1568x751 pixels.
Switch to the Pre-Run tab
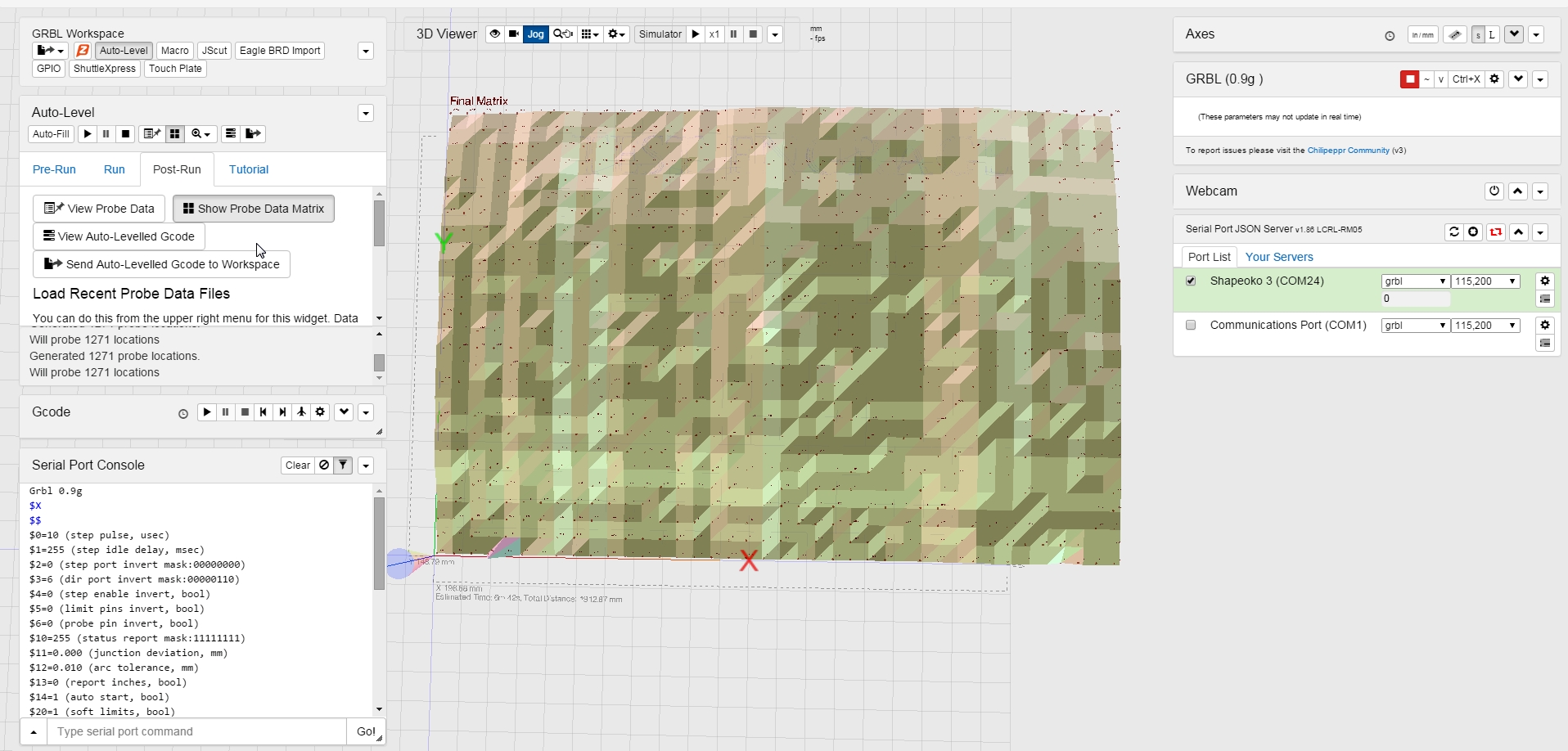[x=54, y=169]
